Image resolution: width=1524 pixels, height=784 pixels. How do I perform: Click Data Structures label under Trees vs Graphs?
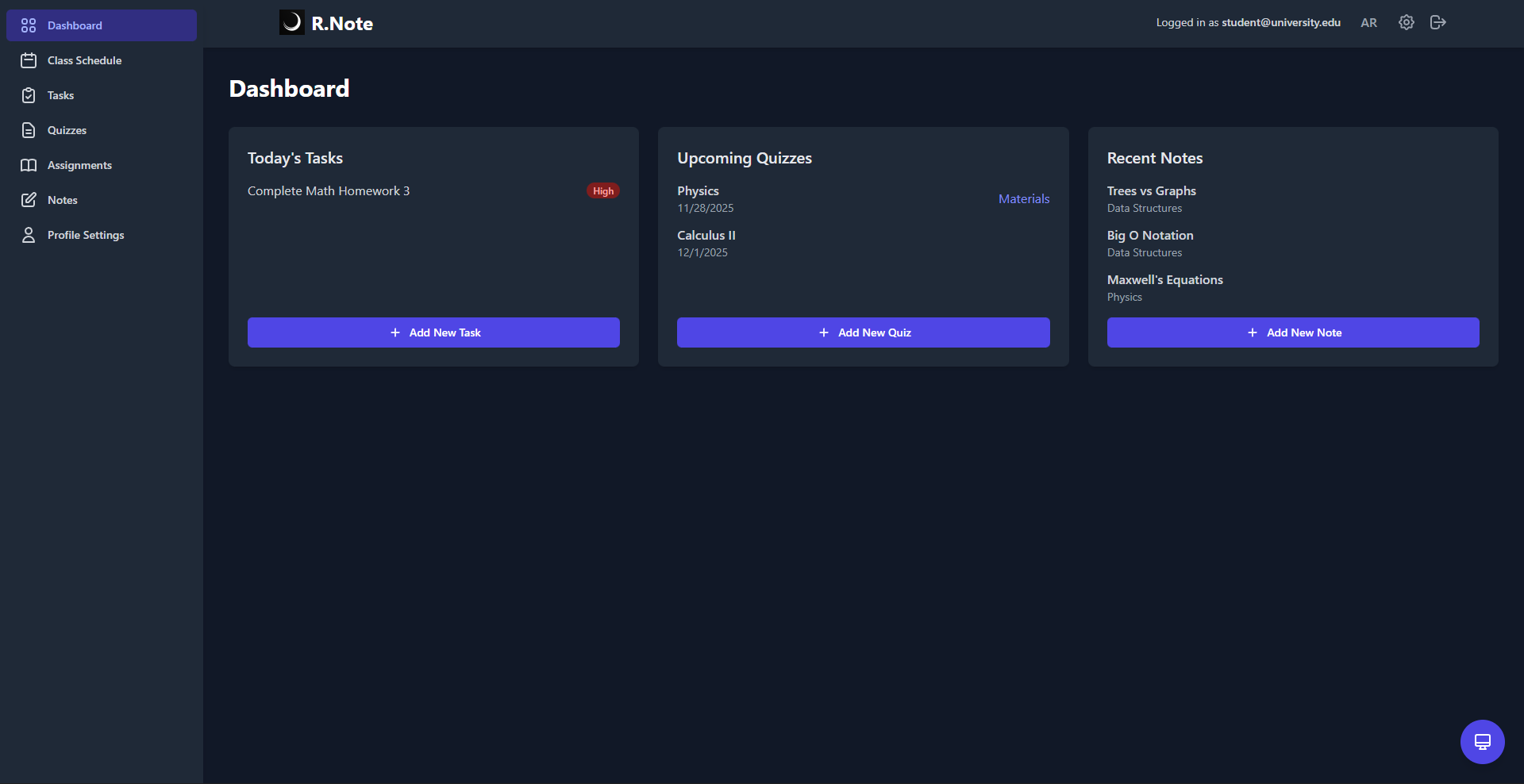pyautogui.click(x=1145, y=209)
